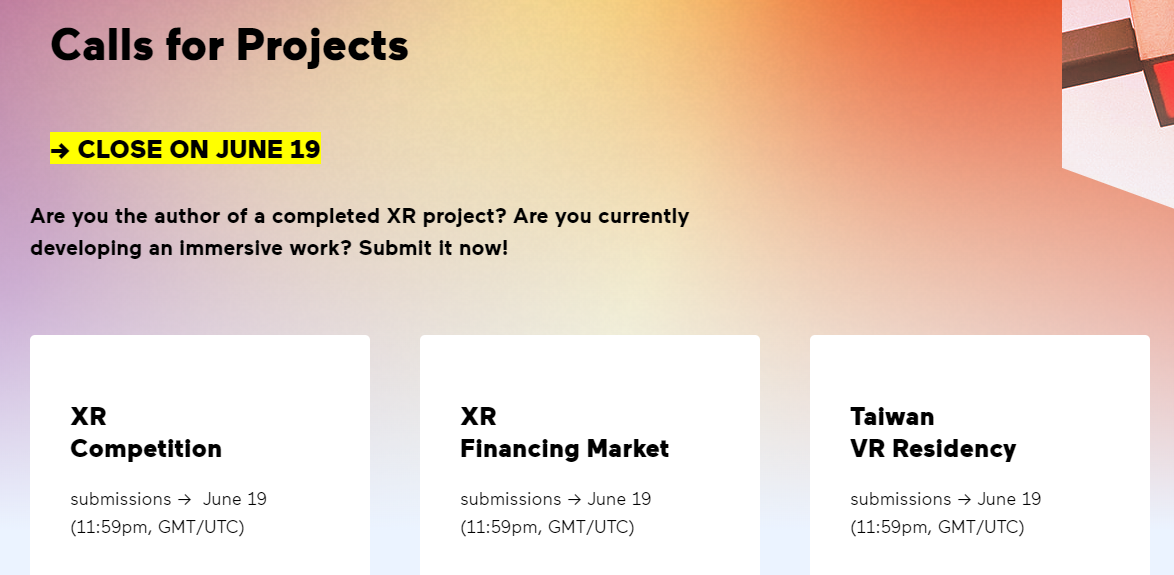Click 'June 19' date in XR Competition card
This screenshot has height=575, width=1174.
235,499
